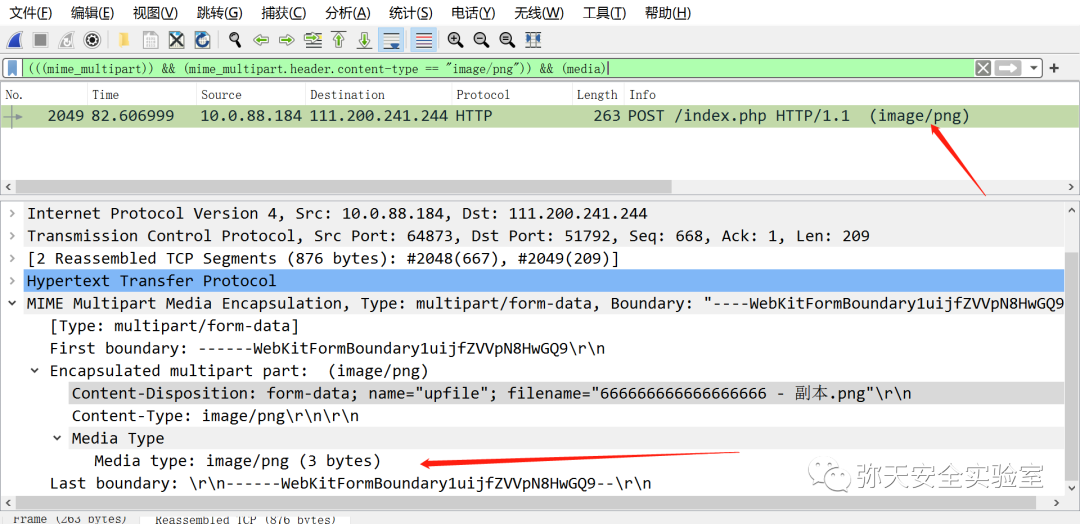1080x524 pixels.
Task: Click into the display filter field
Action: click(x=499, y=68)
